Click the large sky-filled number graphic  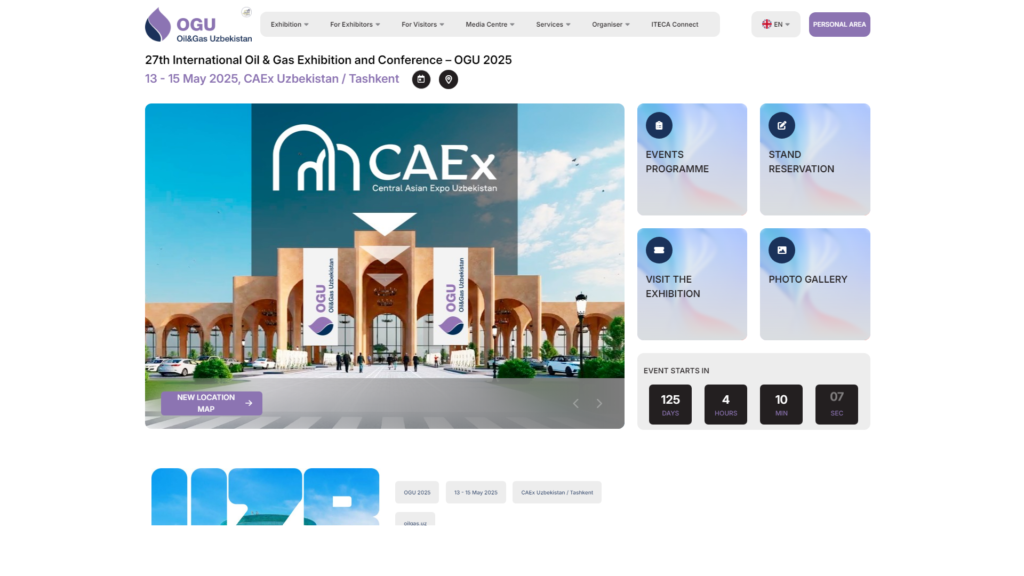pos(265,497)
